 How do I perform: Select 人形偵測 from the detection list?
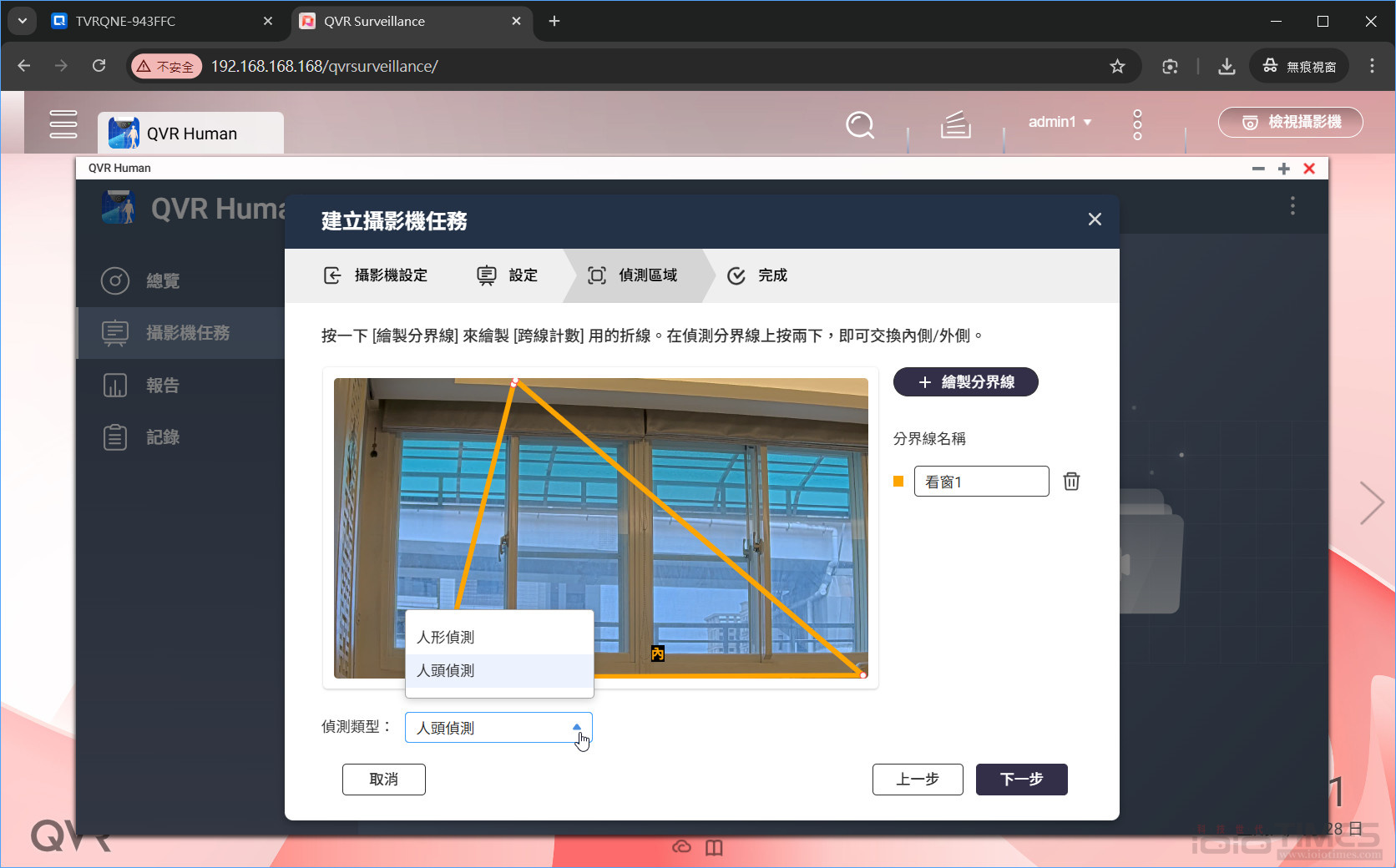click(x=446, y=637)
